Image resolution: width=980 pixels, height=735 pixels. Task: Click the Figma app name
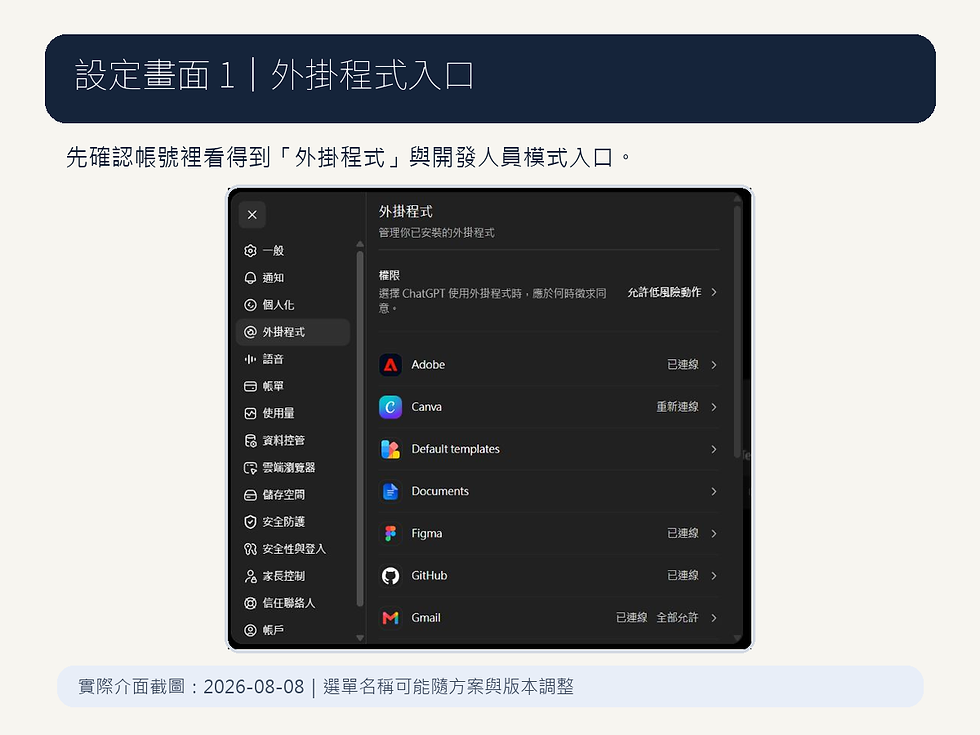click(x=426, y=533)
